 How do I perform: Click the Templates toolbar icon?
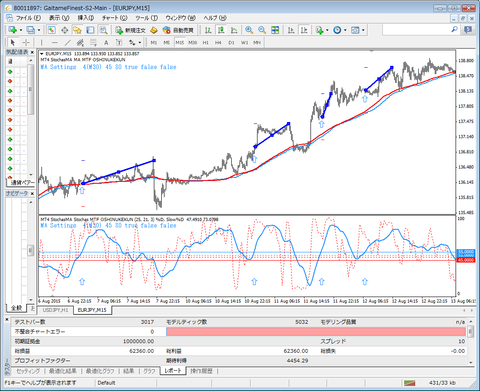(x=355, y=30)
